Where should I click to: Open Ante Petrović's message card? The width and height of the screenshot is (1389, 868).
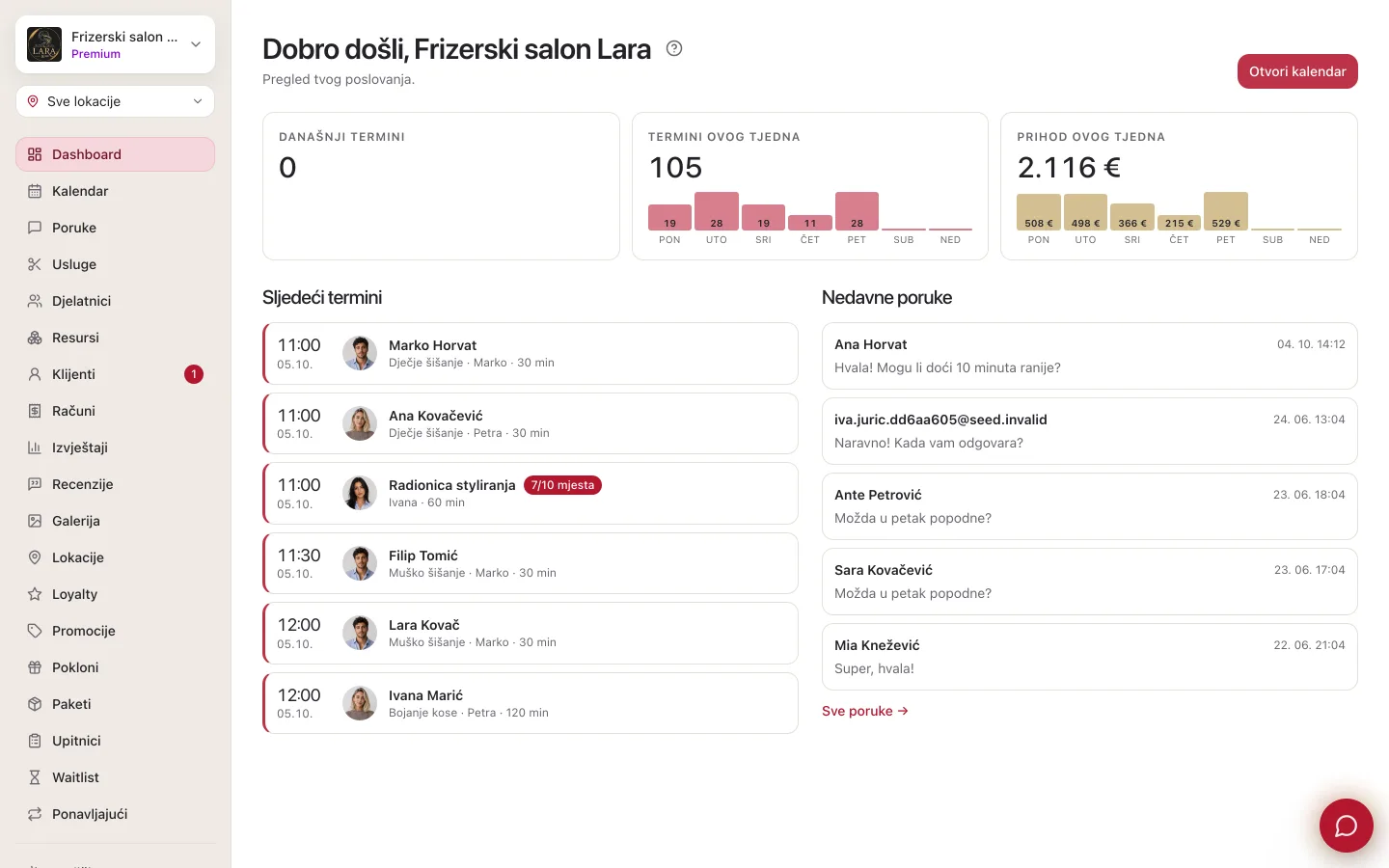[x=1090, y=506]
